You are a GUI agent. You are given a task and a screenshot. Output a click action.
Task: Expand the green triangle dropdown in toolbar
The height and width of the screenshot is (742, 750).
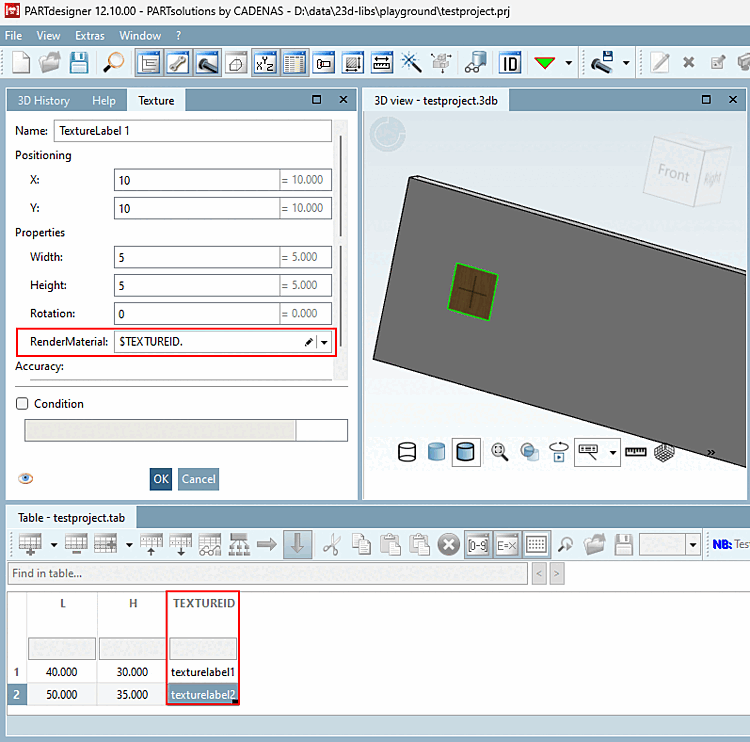tap(569, 62)
